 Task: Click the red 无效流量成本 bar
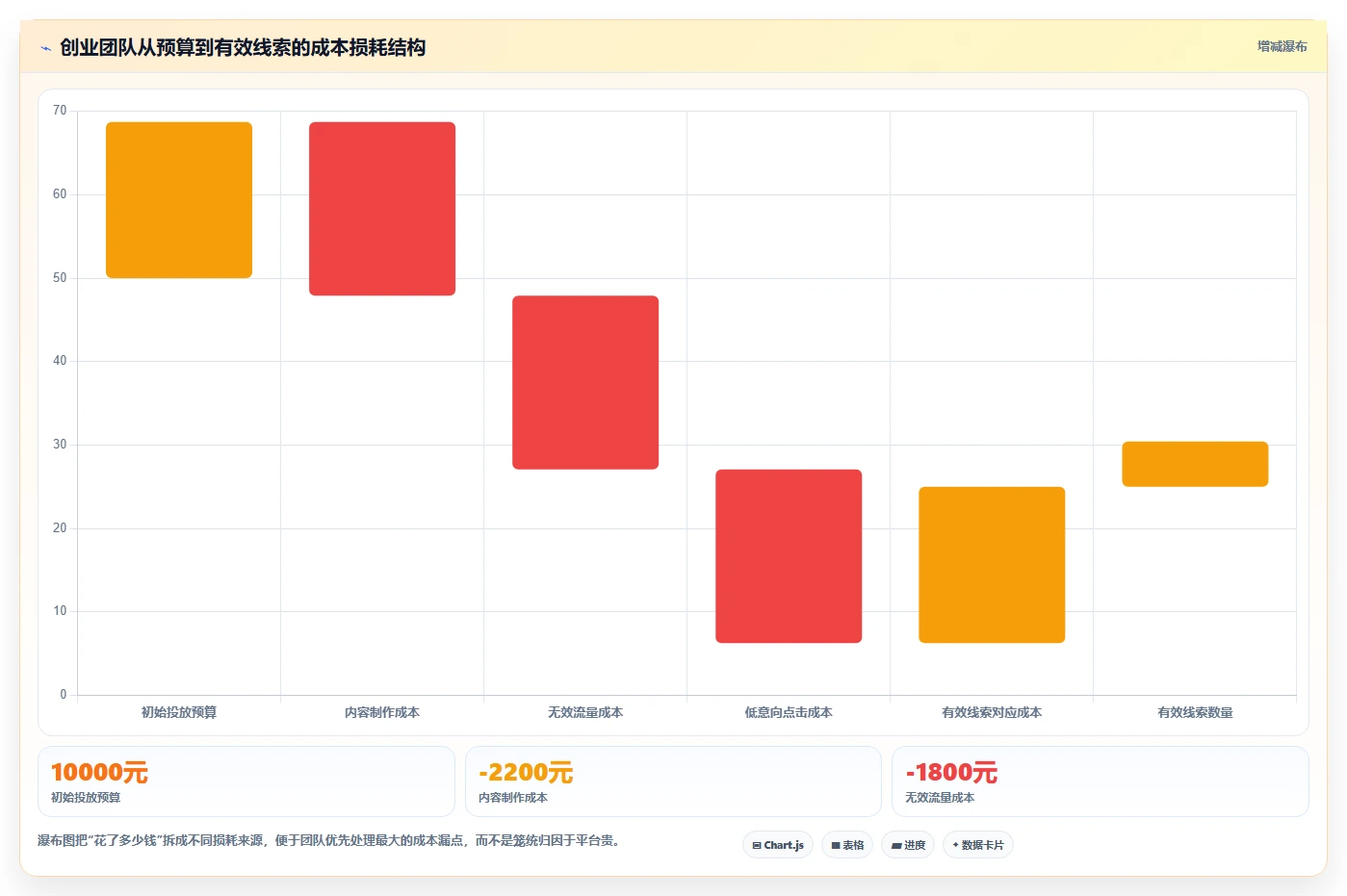[x=585, y=382]
